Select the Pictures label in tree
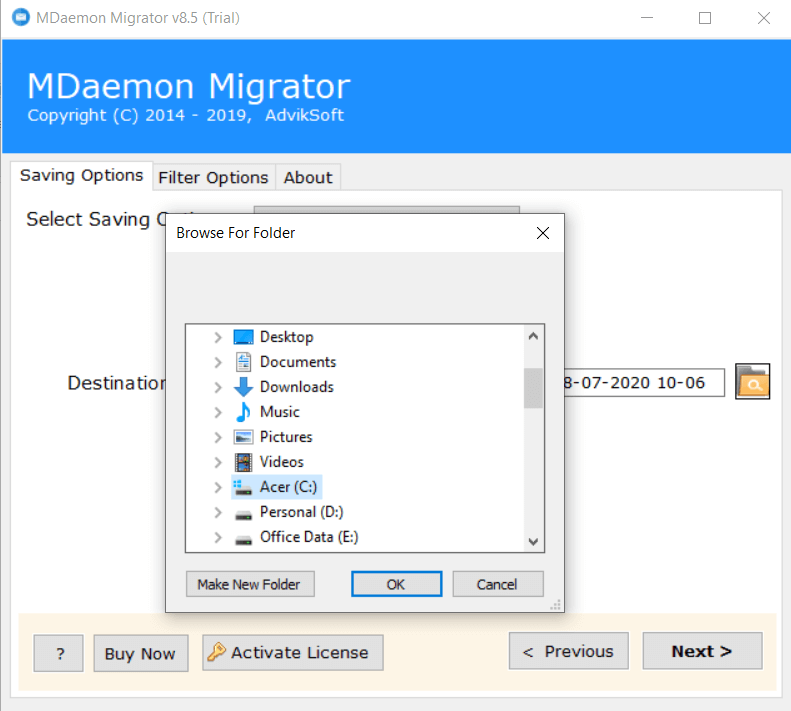Viewport: 791px width, 711px height. point(286,437)
